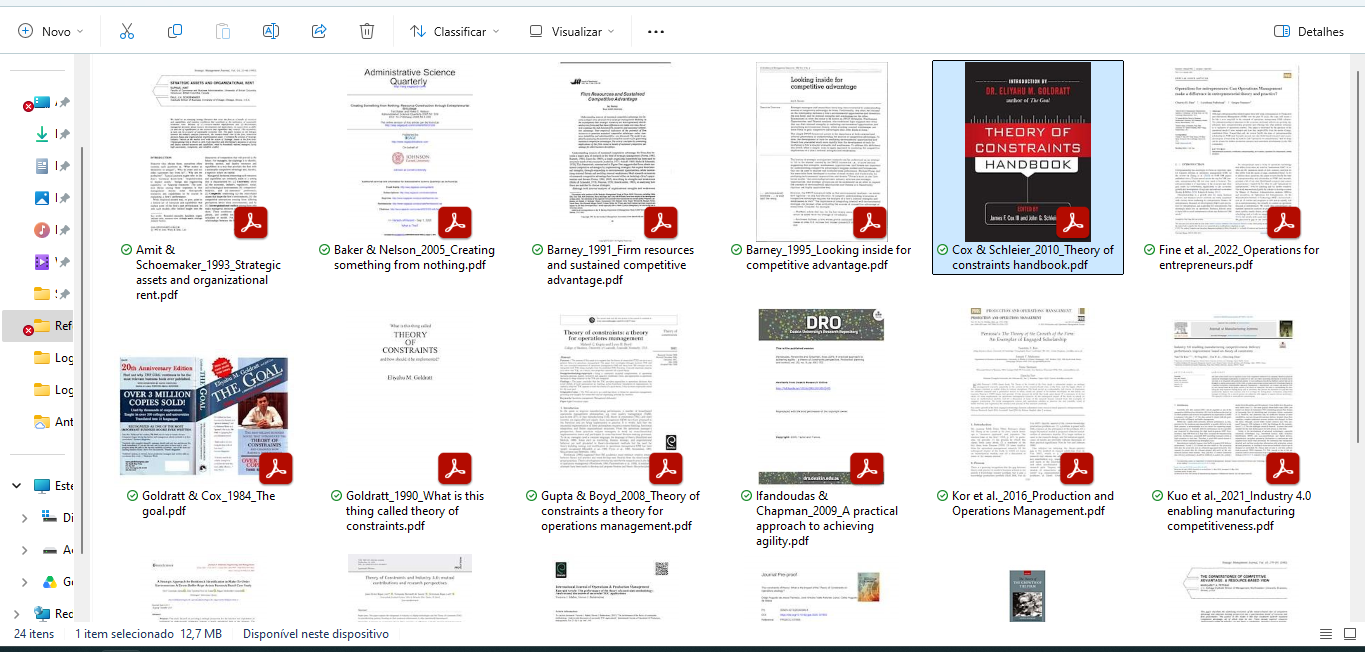Click file name 'Goldratt & Cox_1984_The goal.pdf'
Image resolution: width=1365 pixels, height=652 pixels.
[208, 503]
